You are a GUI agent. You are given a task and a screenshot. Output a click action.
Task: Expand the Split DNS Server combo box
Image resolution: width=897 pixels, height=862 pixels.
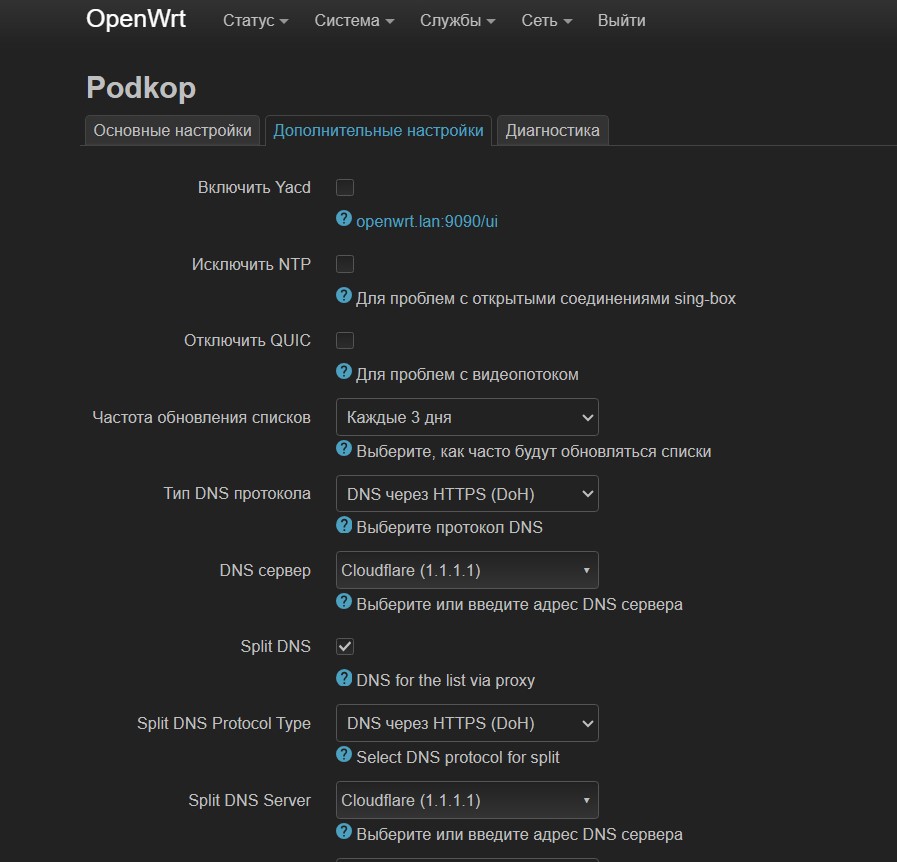pyautogui.click(x=467, y=800)
